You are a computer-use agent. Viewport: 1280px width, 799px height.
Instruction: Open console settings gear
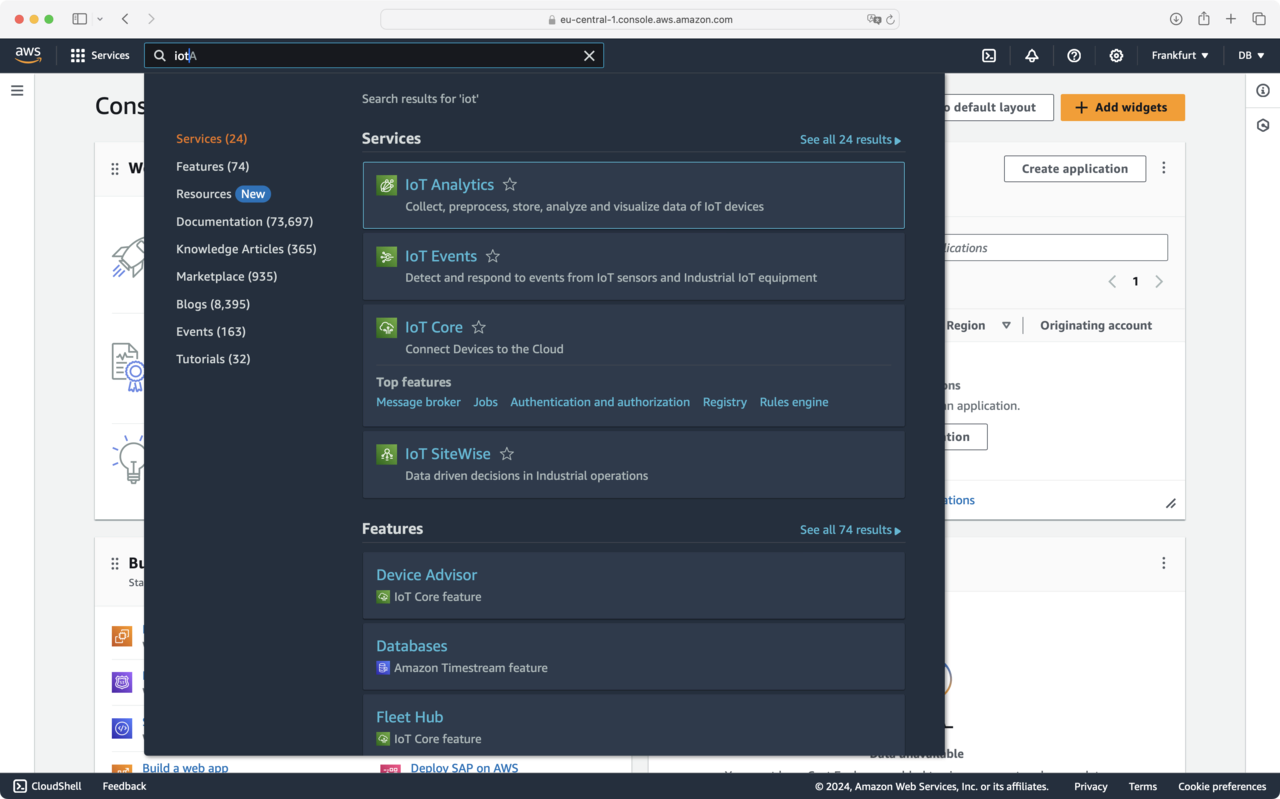(1116, 56)
